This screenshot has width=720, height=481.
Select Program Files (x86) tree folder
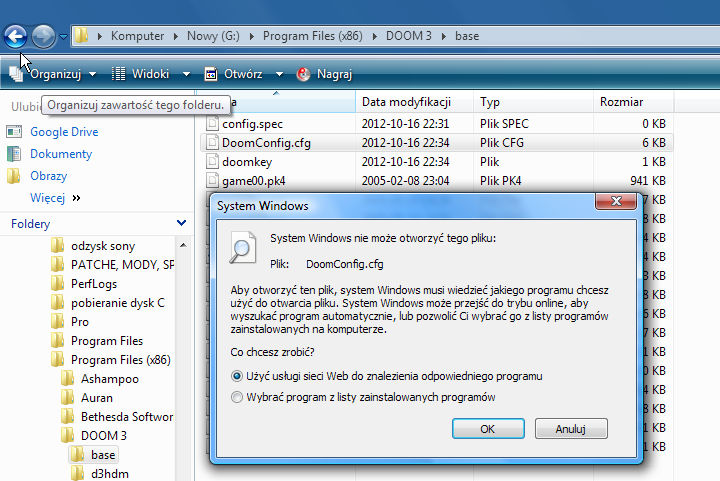coord(121,360)
